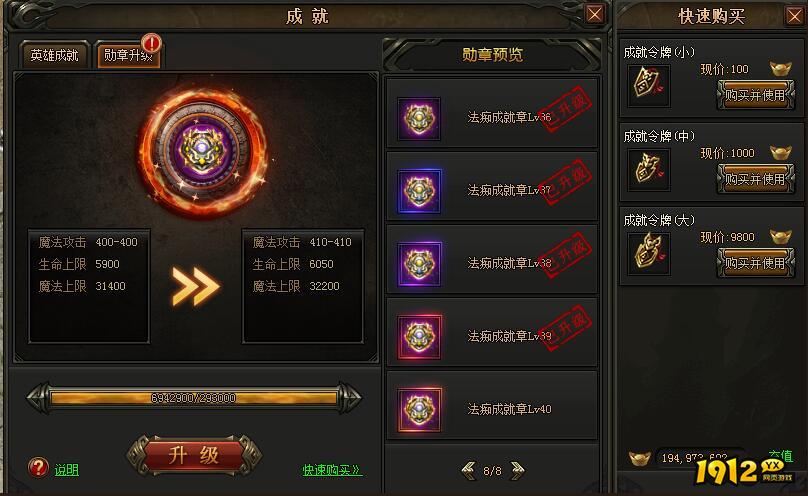Click the 成就令牌(小) token icon

[649, 85]
